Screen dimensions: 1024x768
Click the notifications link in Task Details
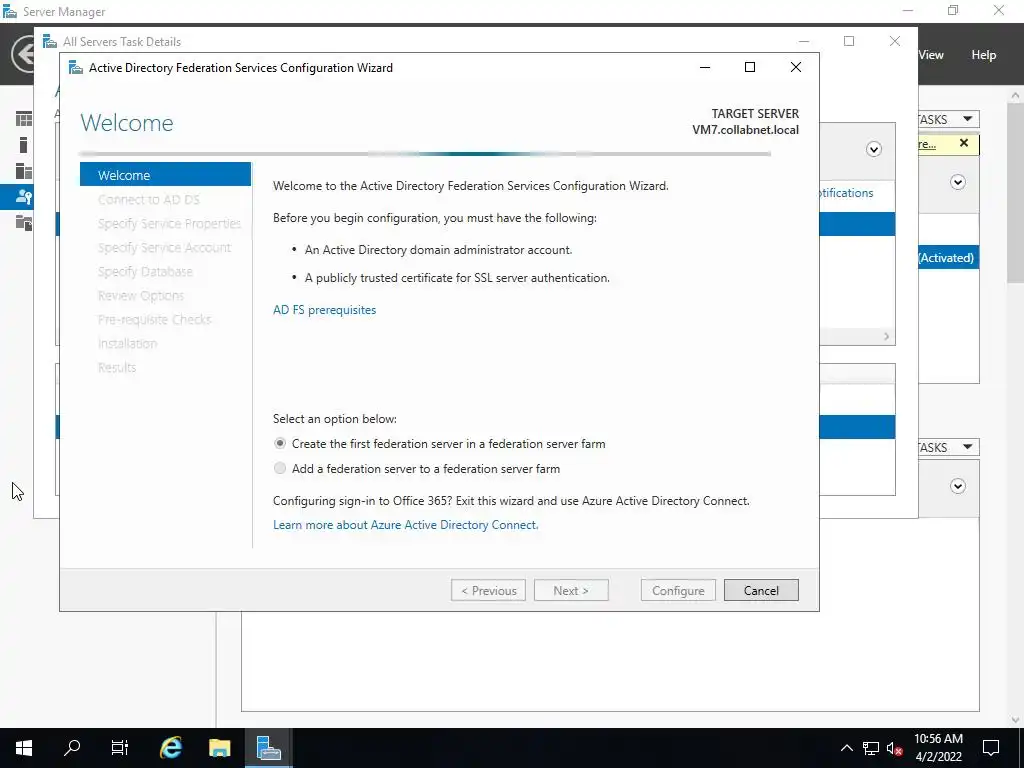(846, 193)
